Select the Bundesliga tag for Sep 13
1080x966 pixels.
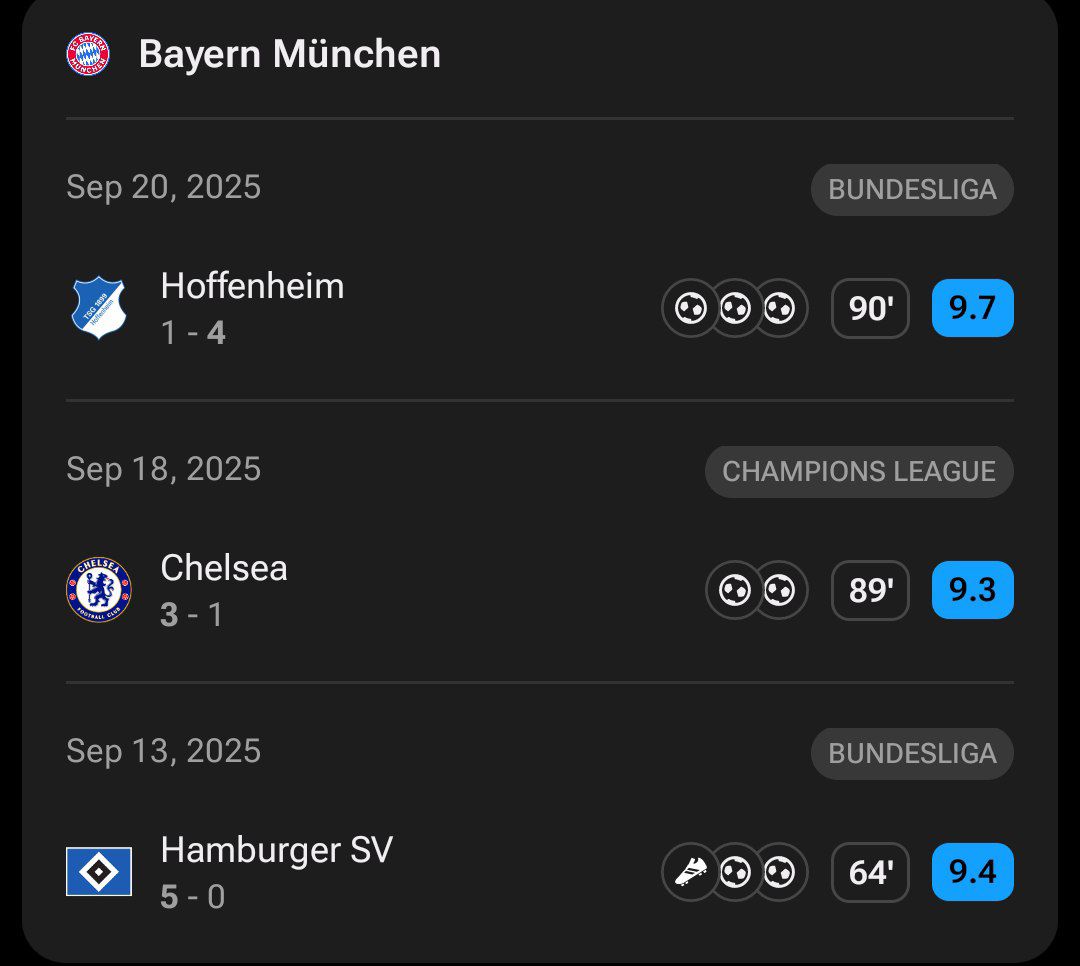pos(912,754)
